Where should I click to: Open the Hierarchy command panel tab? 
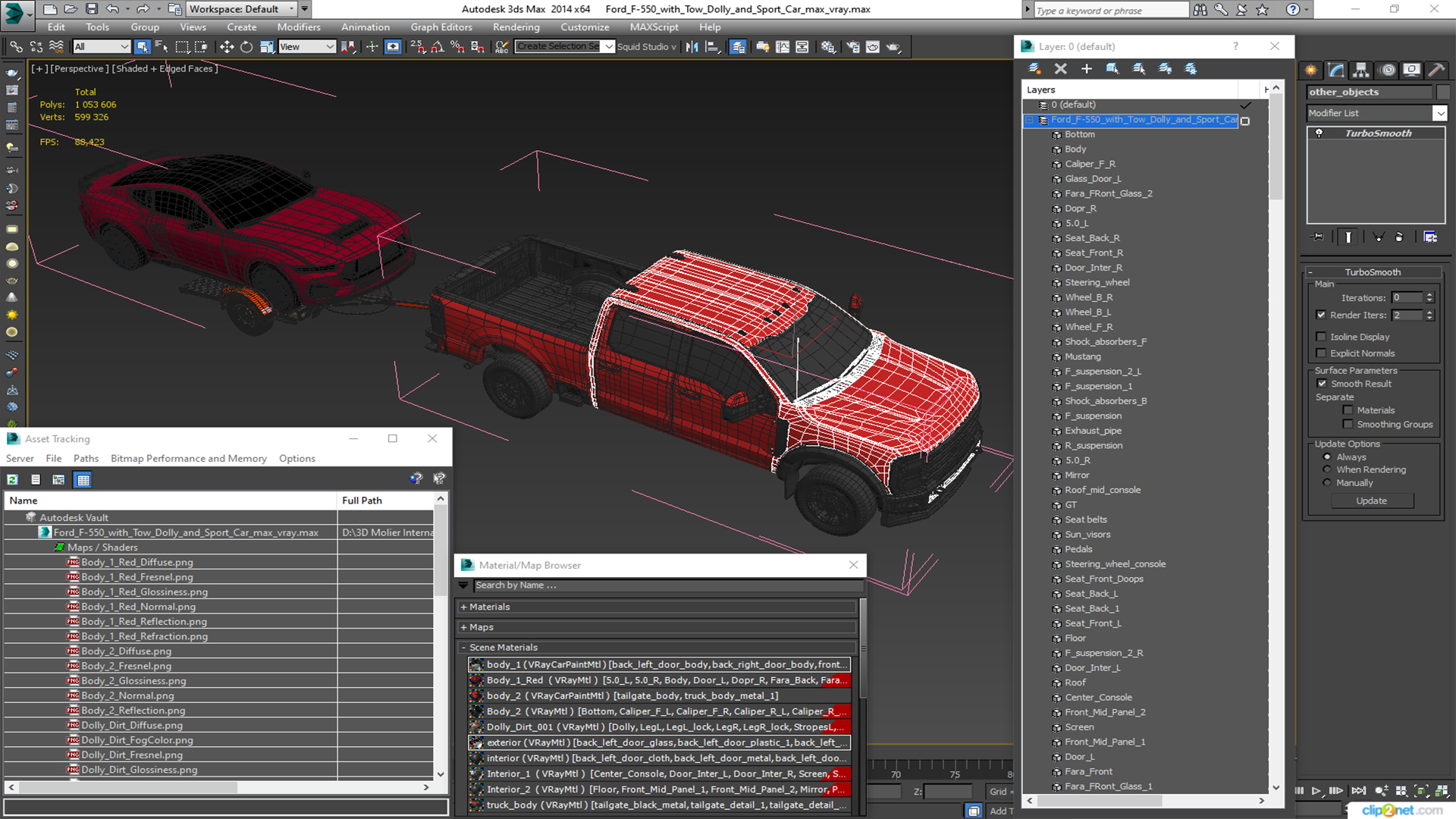tap(1361, 71)
